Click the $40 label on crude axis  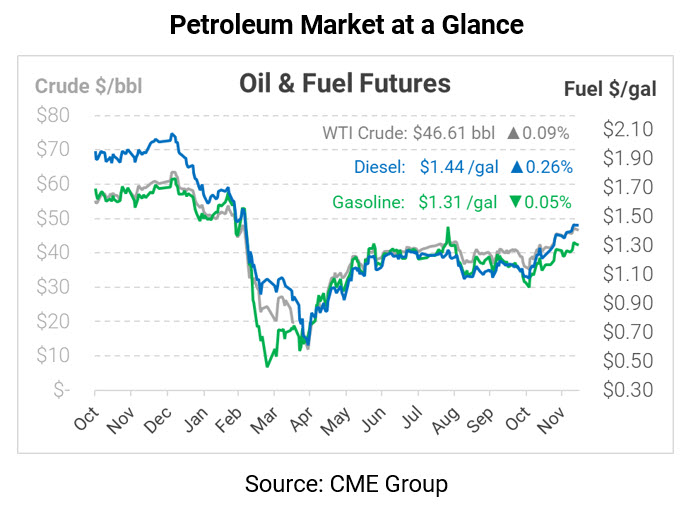(52, 253)
